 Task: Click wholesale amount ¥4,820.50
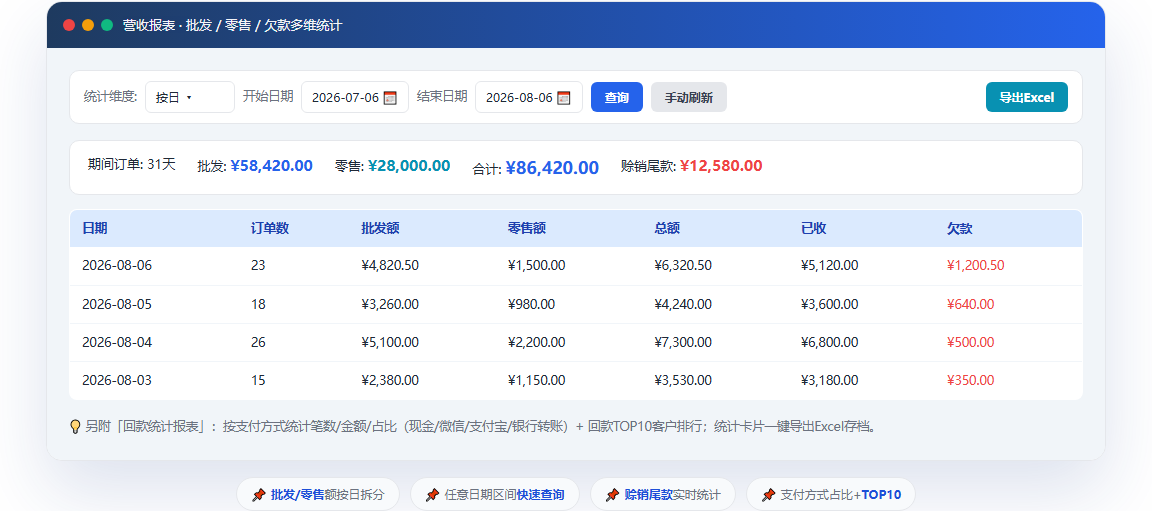(390, 266)
